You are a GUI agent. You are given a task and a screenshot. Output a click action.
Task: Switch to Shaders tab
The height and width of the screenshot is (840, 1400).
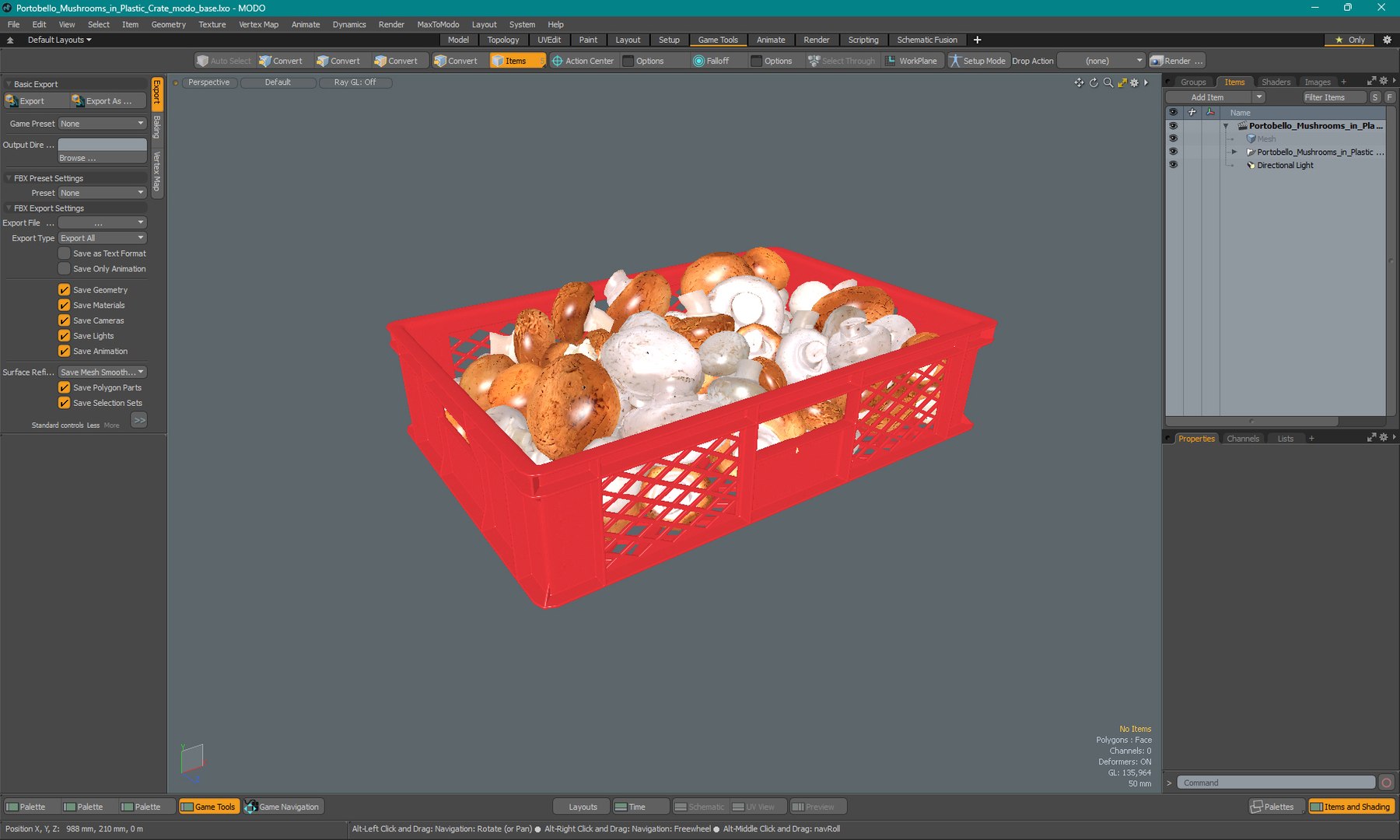[1276, 82]
